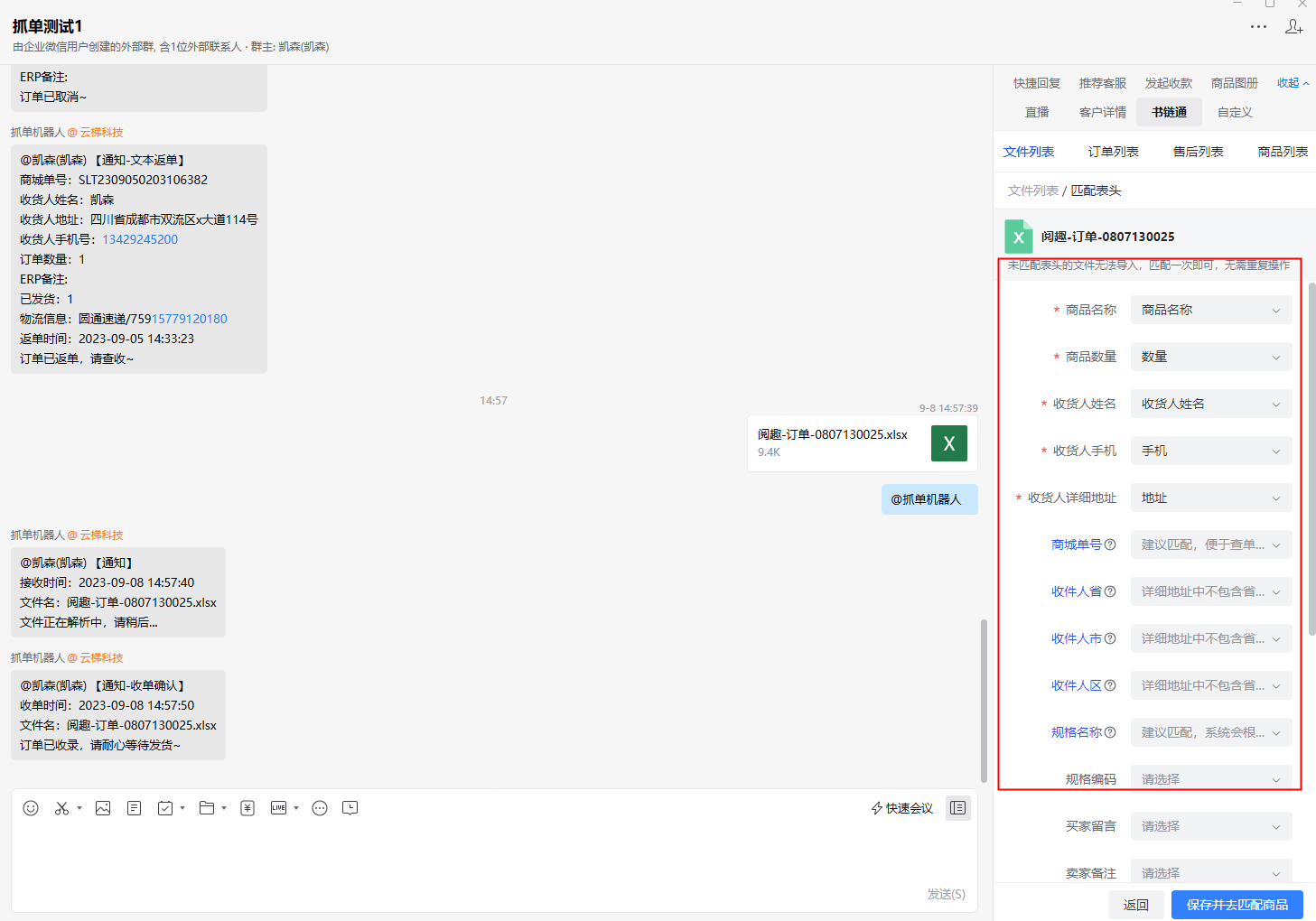Click the right panel scrollbar
Image resolution: width=1316 pixels, height=921 pixels.
pos(1312,459)
